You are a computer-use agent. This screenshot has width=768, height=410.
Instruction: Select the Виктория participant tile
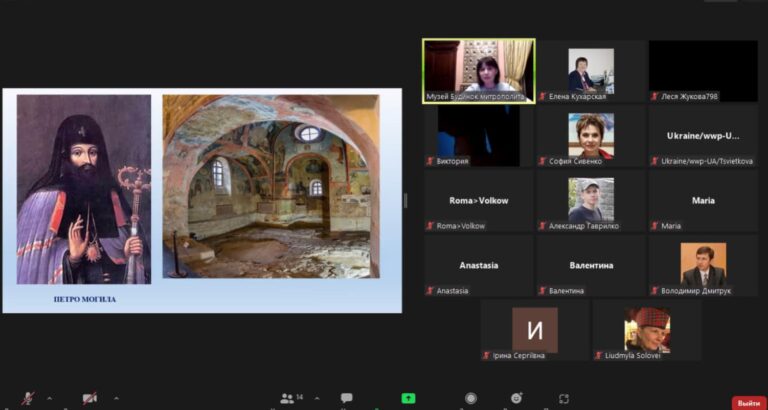point(479,136)
